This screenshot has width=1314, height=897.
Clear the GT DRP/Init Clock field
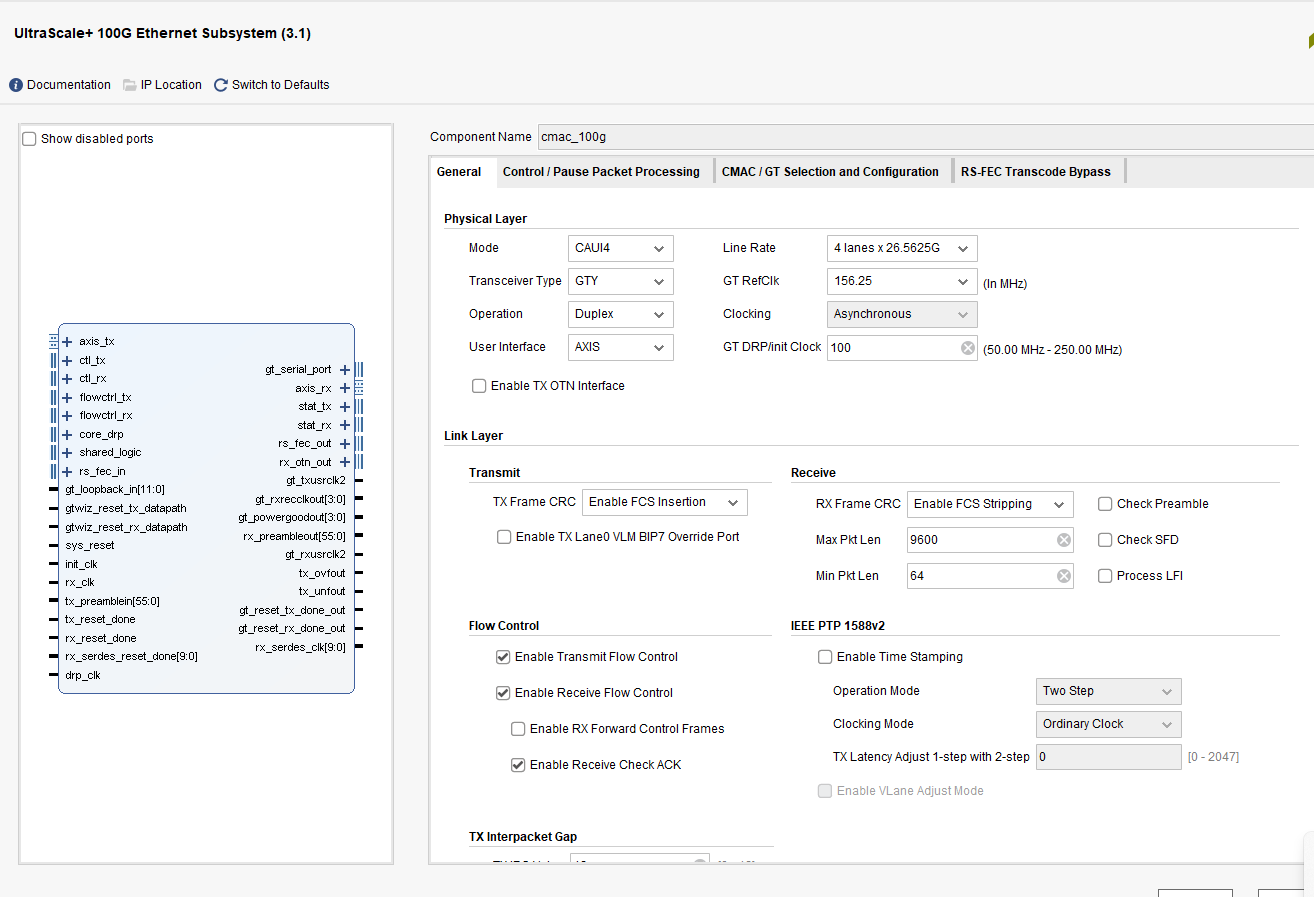967,348
